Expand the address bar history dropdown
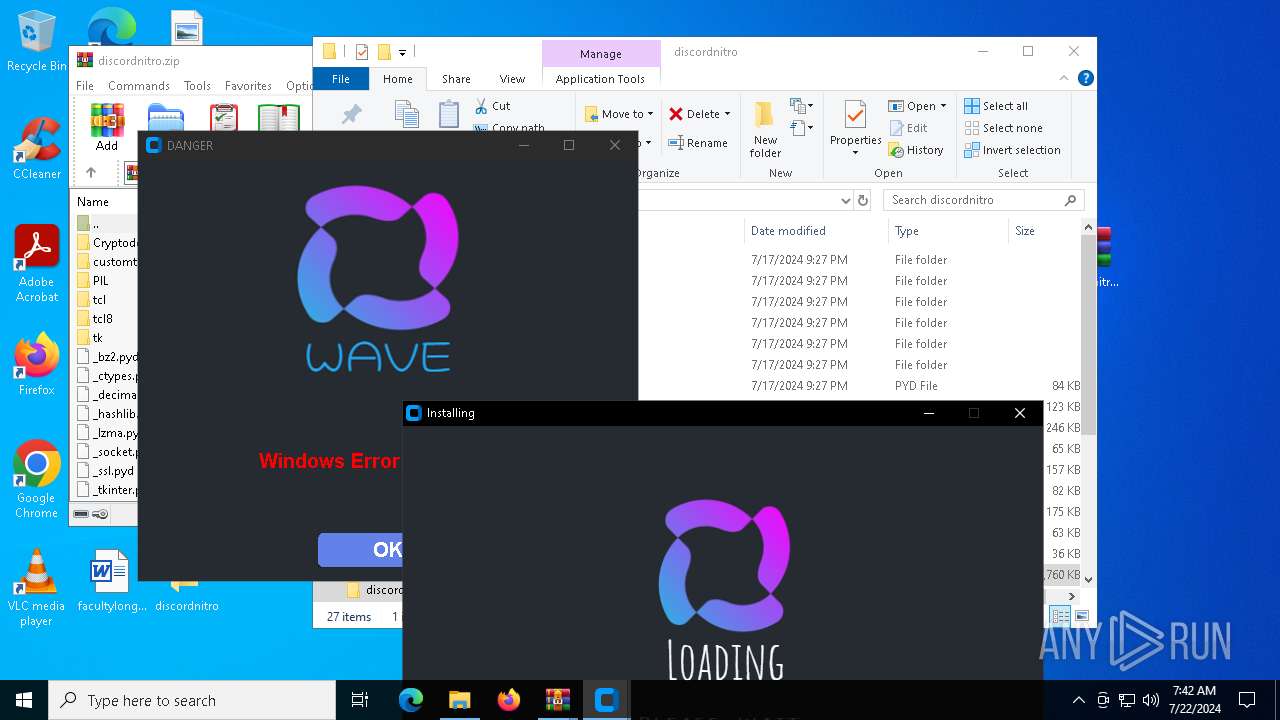Image resolution: width=1280 pixels, height=720 pixels. point(845,200)
